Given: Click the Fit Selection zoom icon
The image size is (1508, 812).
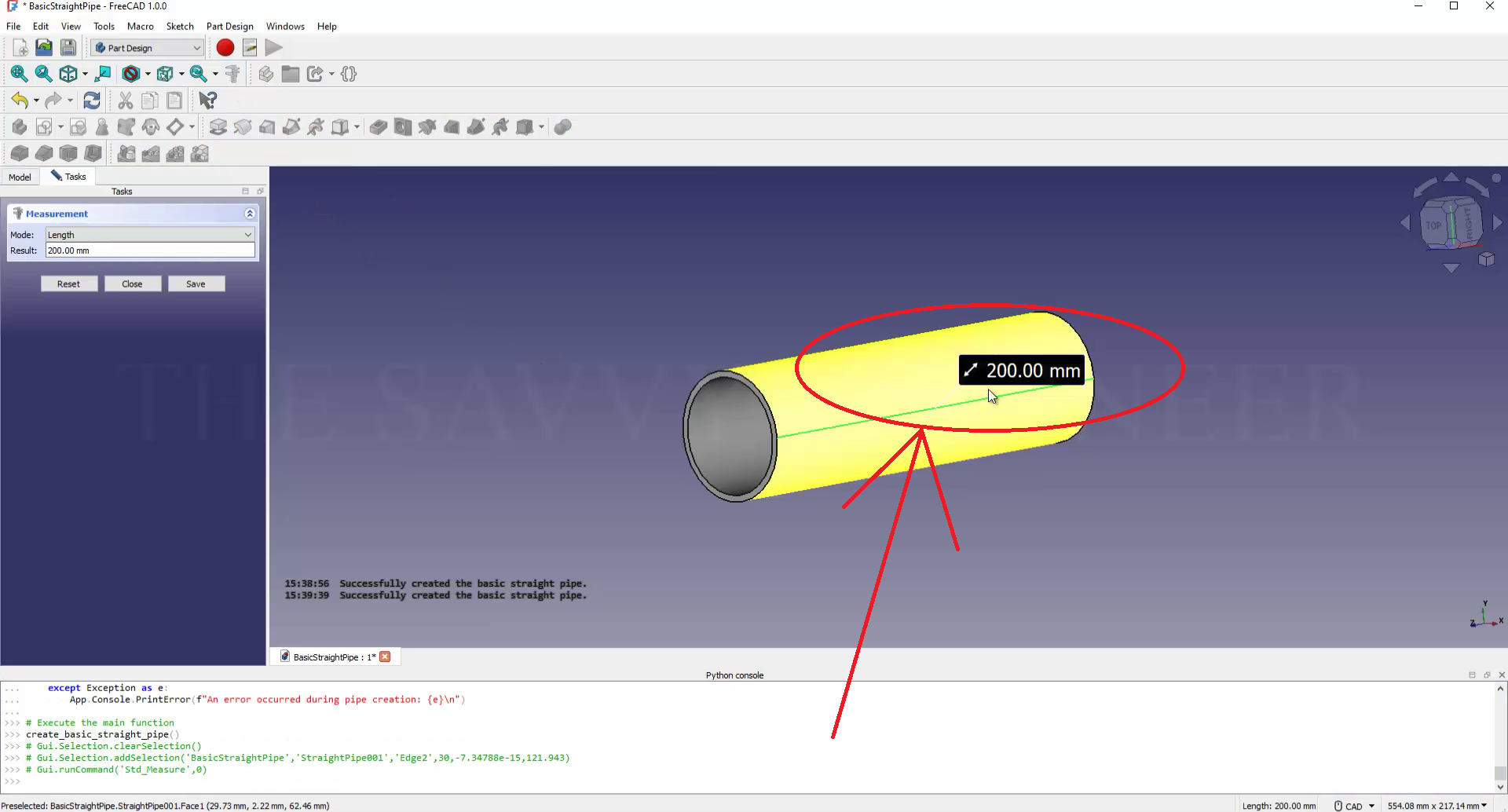Looking at the screenshot, I should pyautogui.click(x=44, y=74).
